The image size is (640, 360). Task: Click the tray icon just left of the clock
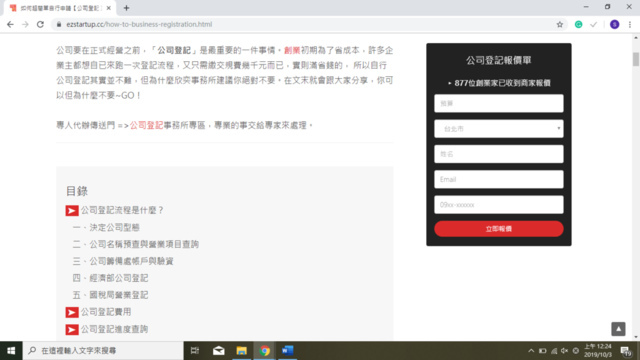tap(576, 351)
